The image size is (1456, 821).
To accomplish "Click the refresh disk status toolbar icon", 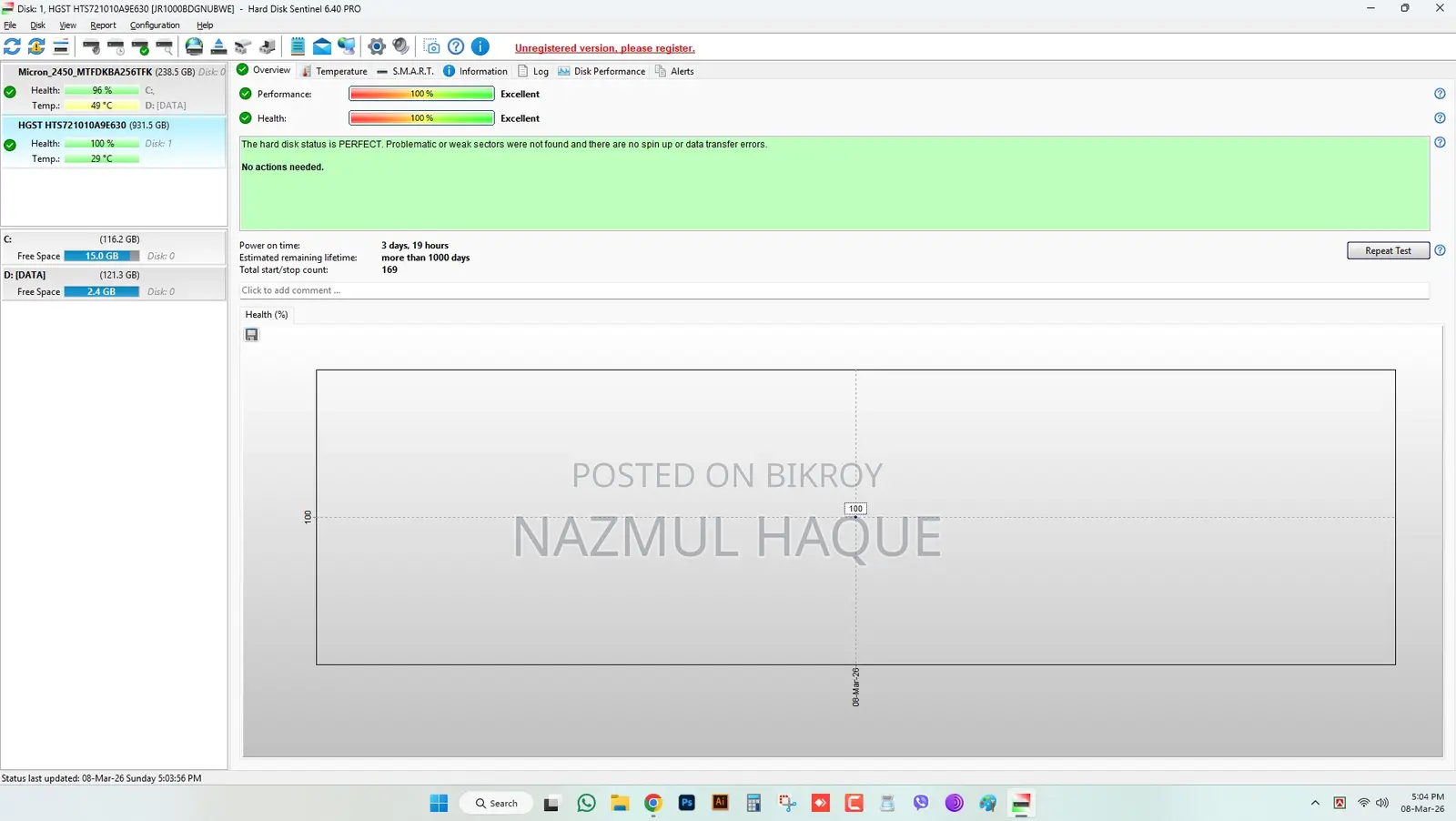I will [x=13, y=46].
